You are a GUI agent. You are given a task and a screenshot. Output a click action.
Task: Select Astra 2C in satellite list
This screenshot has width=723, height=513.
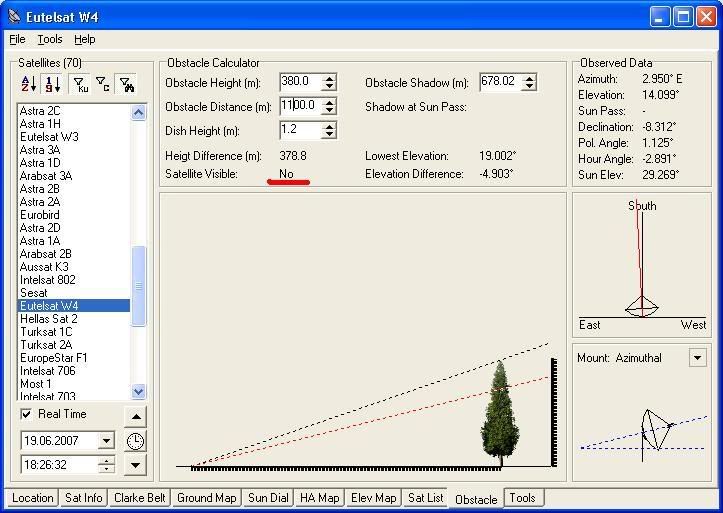74,111
